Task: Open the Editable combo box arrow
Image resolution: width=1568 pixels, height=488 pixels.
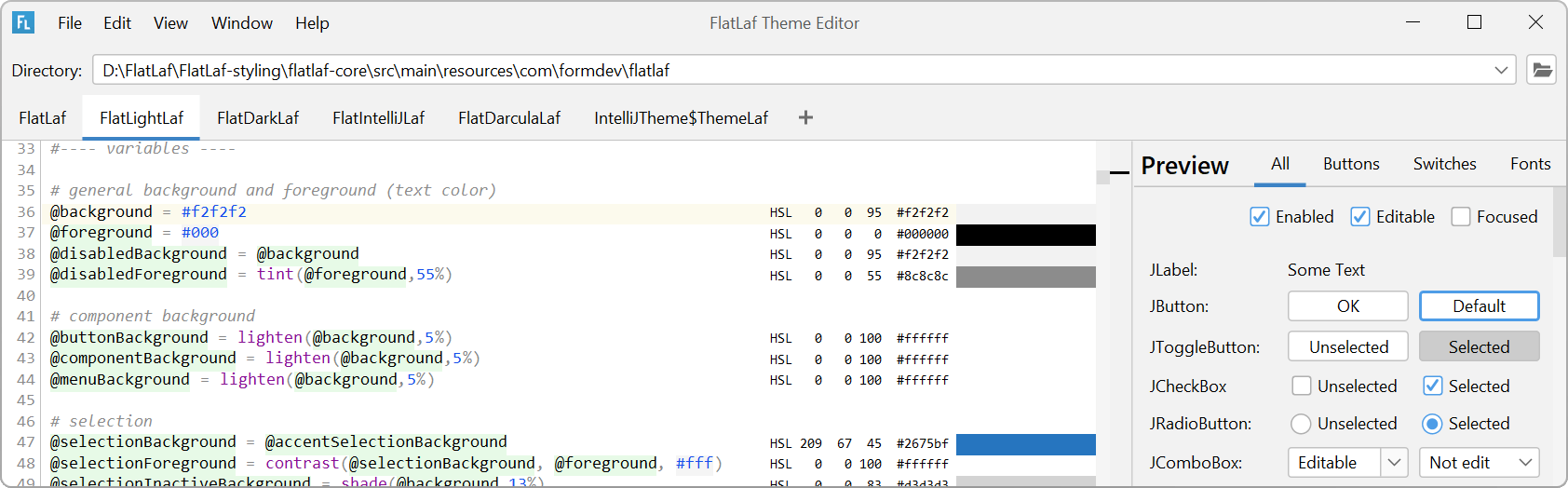Action: coord(1394,463)
